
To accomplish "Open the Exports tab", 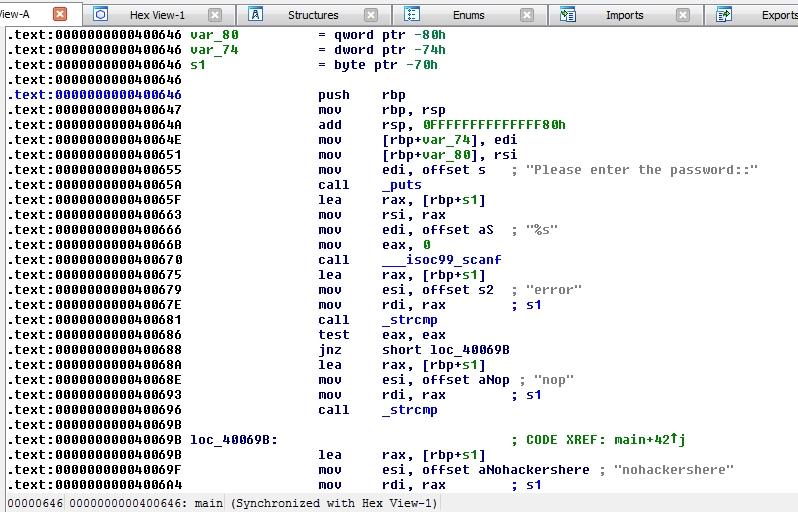I will pos(779,15).
